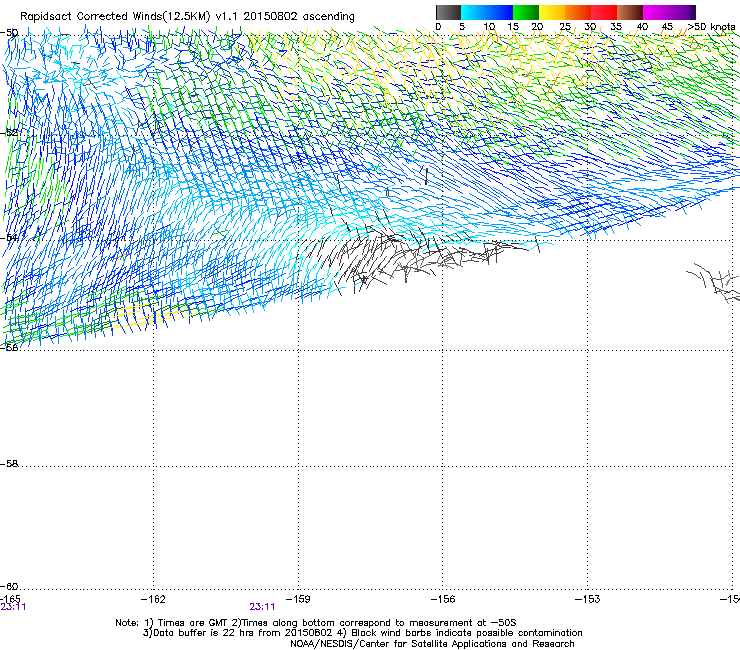
Task: Click the purple 23:11 time under -165
Action: (13, 607)
